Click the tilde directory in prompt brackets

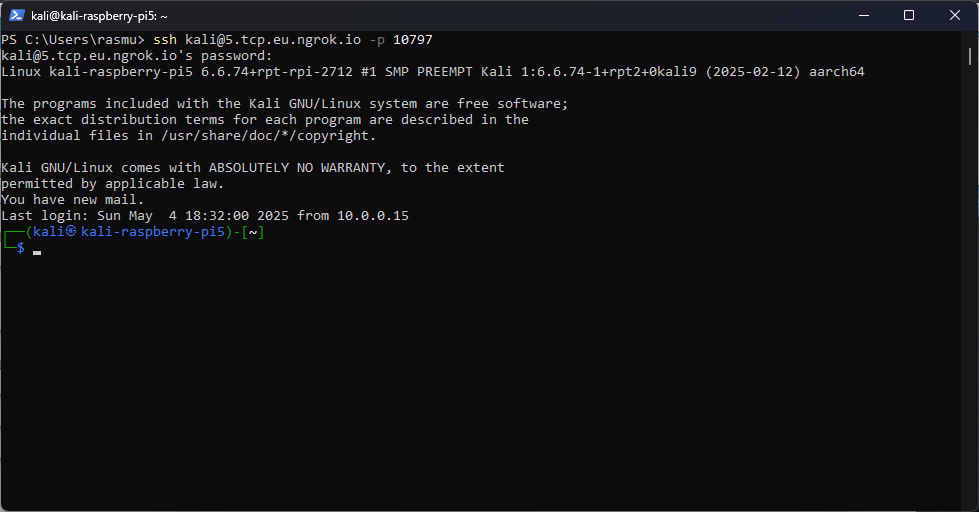(252, 232)
